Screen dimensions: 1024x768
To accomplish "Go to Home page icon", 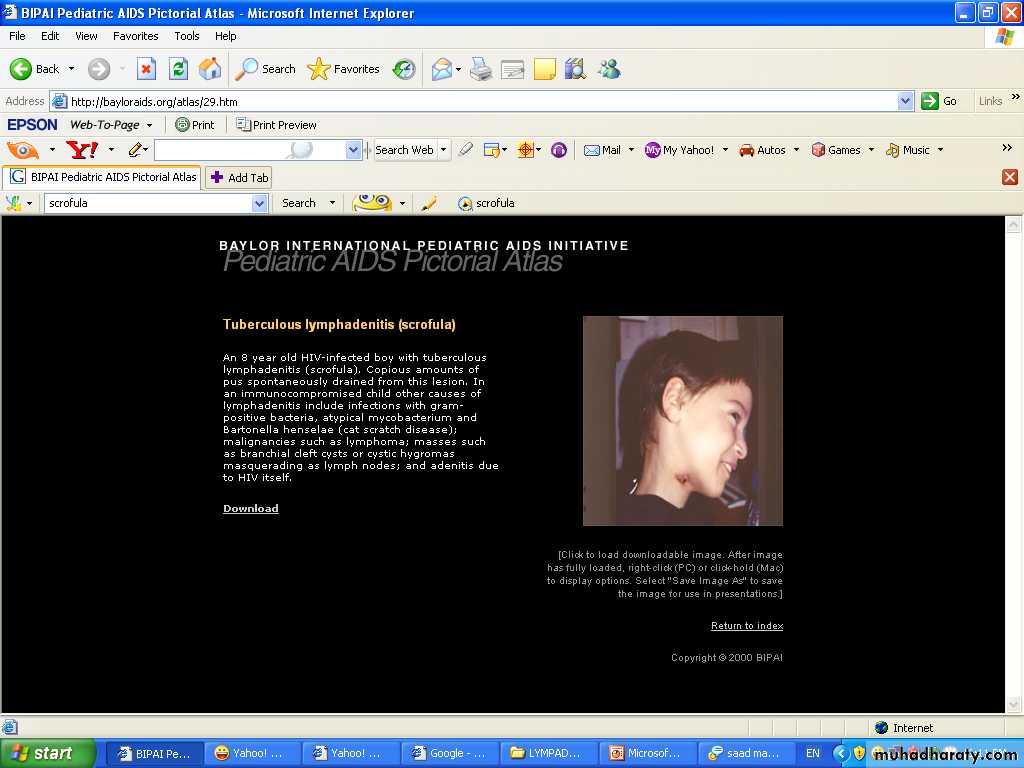I will pos(210,69).
